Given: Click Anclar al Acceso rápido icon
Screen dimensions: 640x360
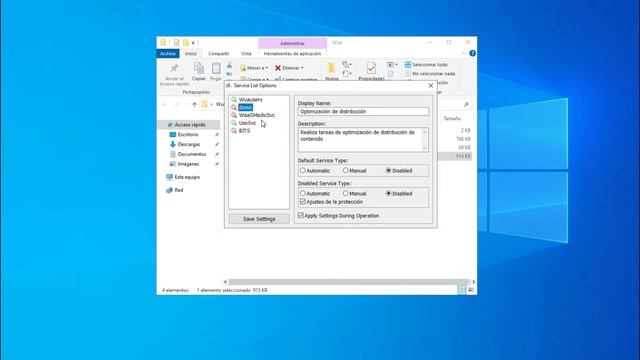Looking at the screenshot, I should point(174,68).
